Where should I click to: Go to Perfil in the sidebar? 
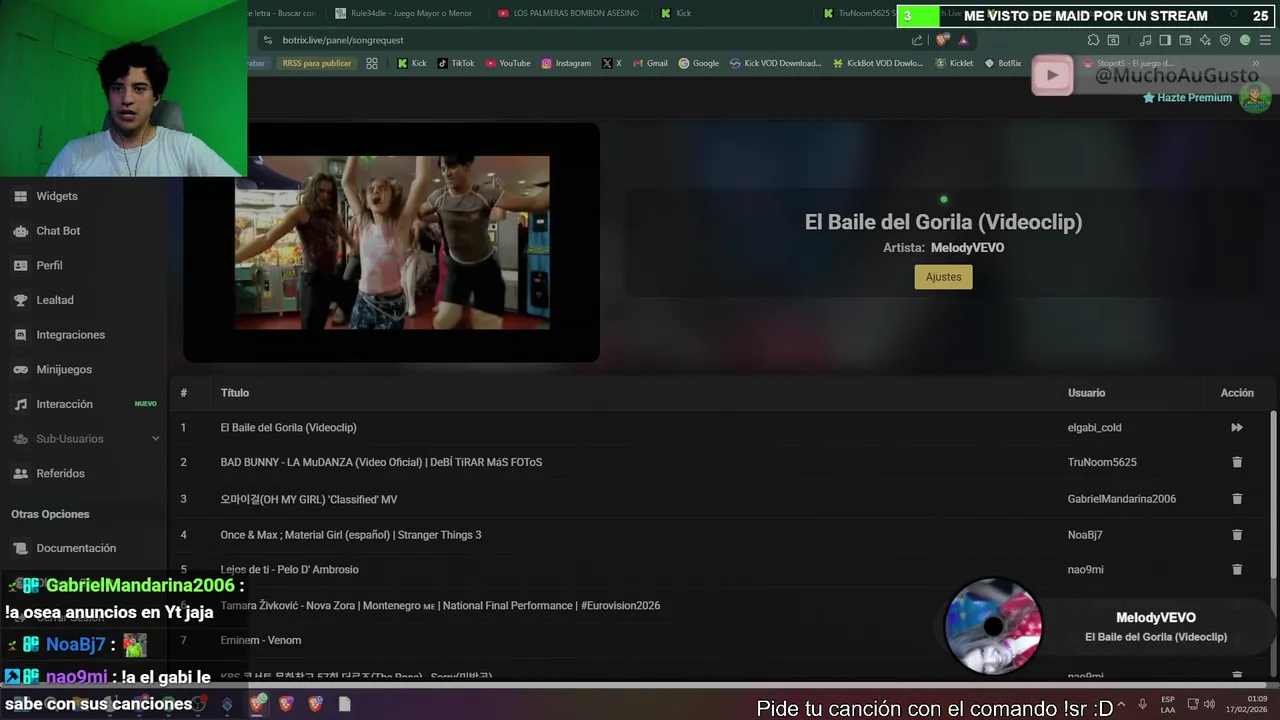49,265
